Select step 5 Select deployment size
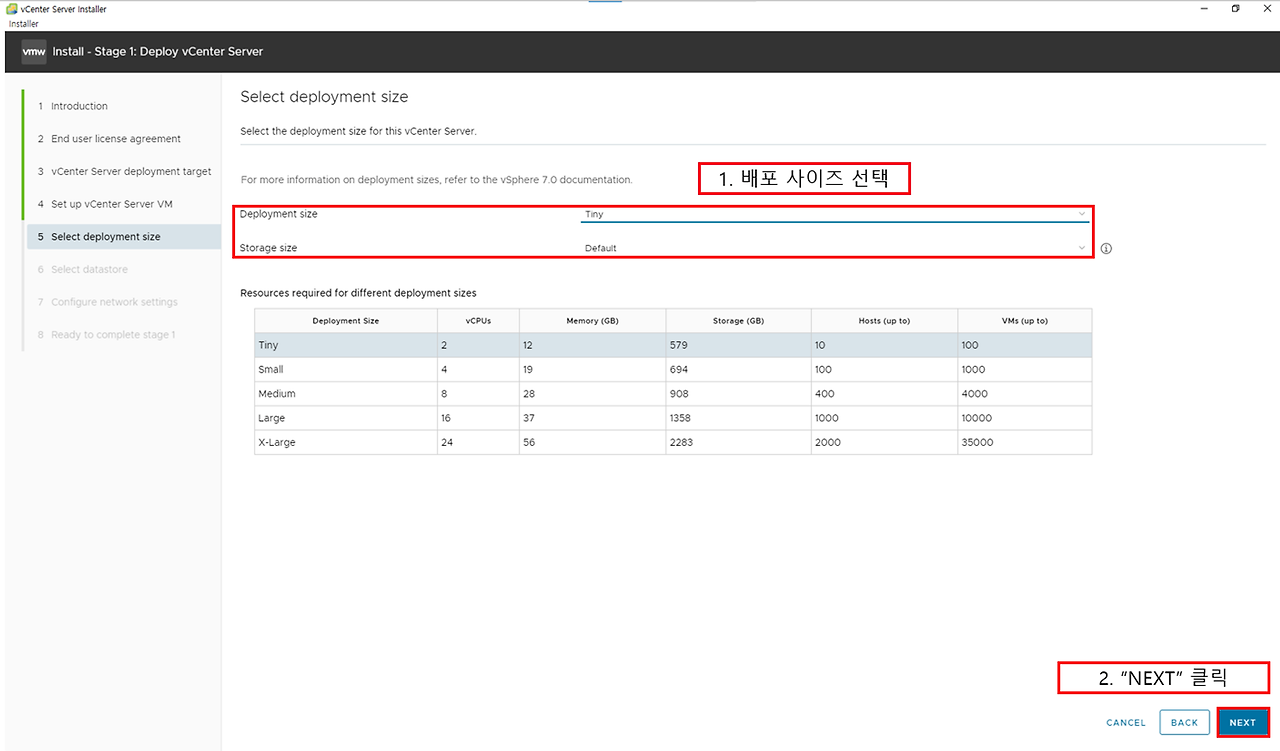This screenshot has height=751, width=1280. click(x=123, y=237)
